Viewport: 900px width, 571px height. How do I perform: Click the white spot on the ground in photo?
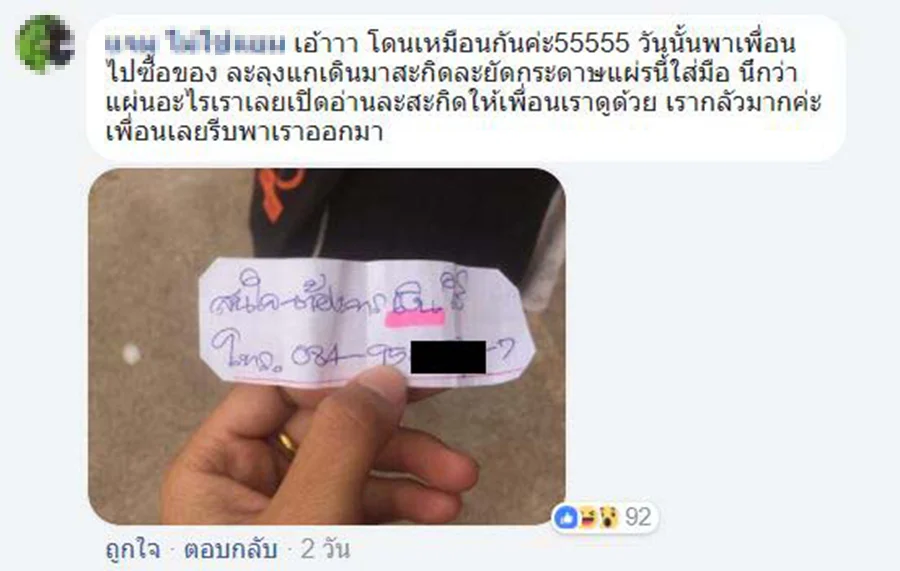point(131,354)
